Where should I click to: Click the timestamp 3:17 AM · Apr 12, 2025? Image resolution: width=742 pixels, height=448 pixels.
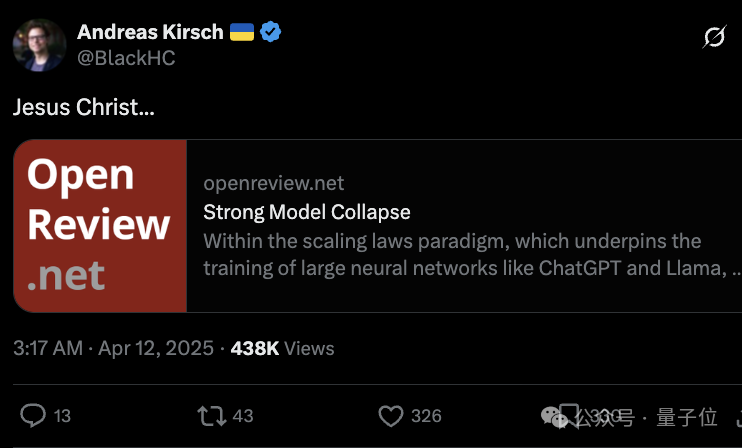pos(113,348)
